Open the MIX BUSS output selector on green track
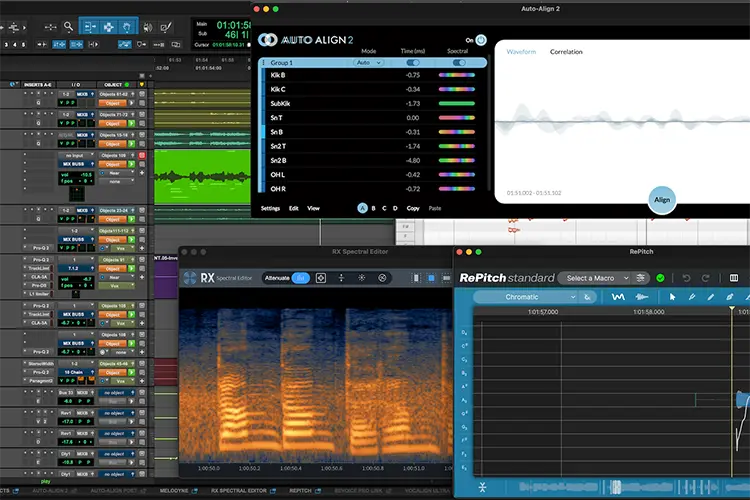 77,164
